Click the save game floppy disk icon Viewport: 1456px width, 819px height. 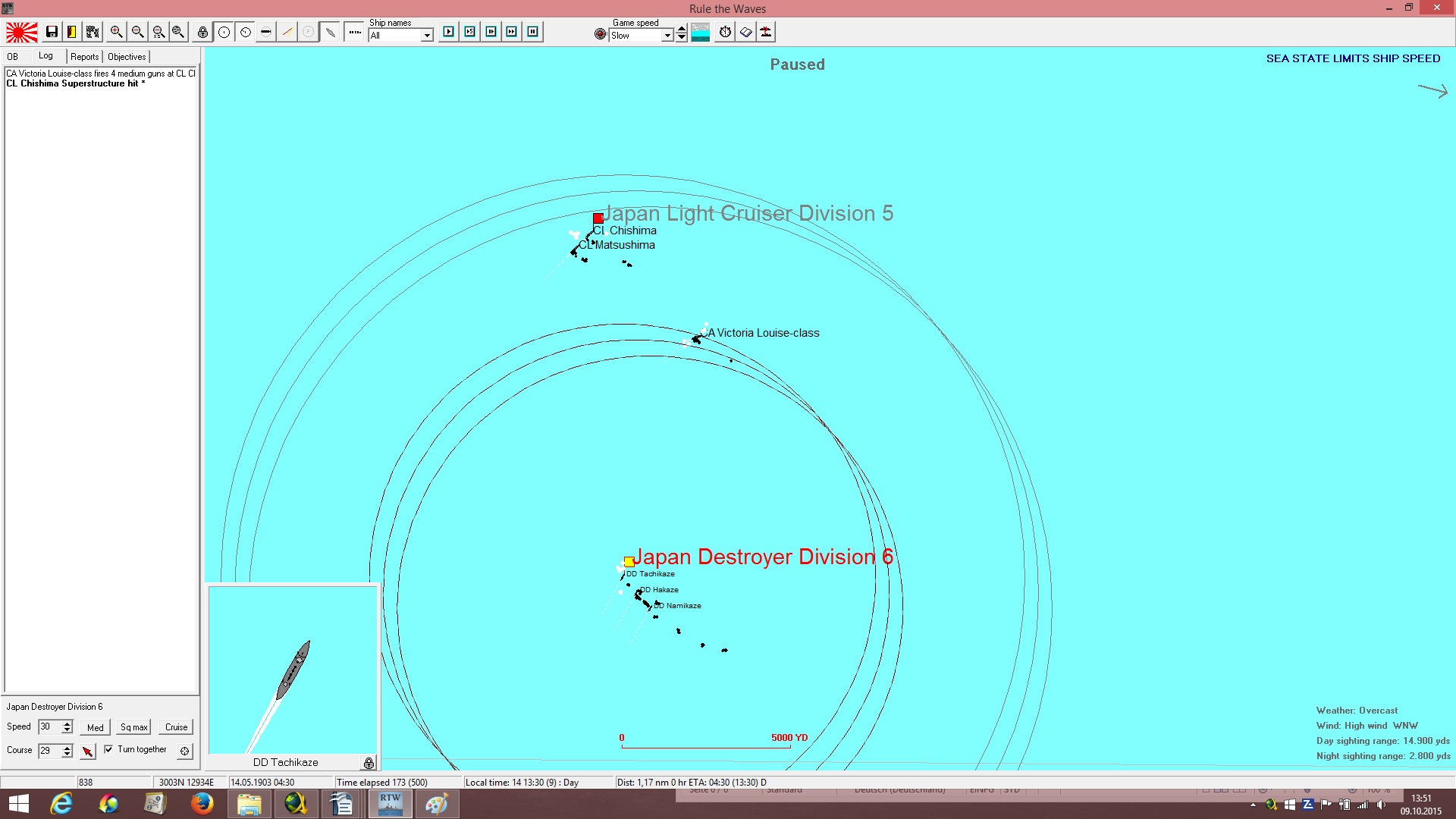pyautogui.click(x=52, y=32)
